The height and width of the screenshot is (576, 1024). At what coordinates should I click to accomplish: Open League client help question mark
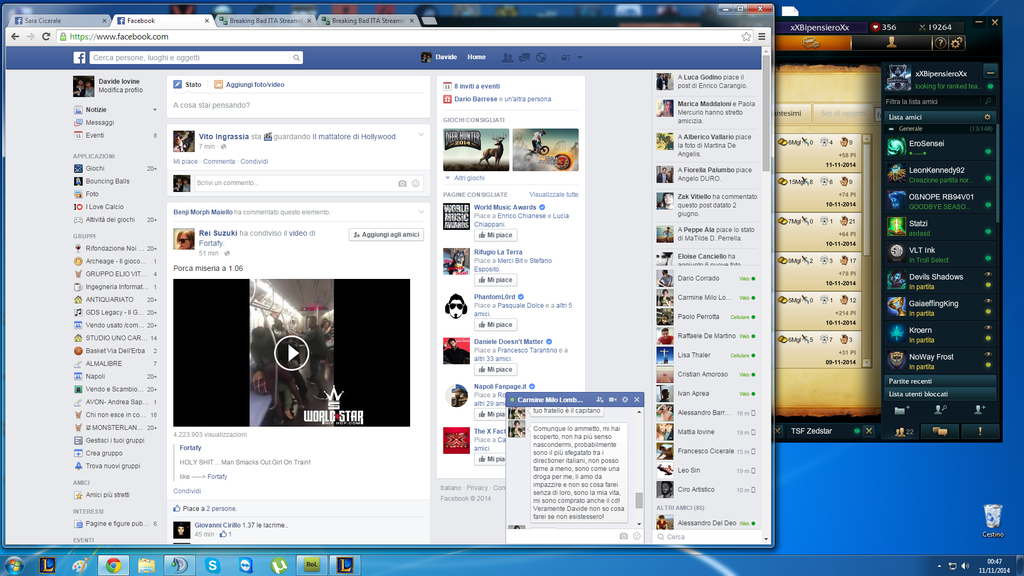coord(940,43)
